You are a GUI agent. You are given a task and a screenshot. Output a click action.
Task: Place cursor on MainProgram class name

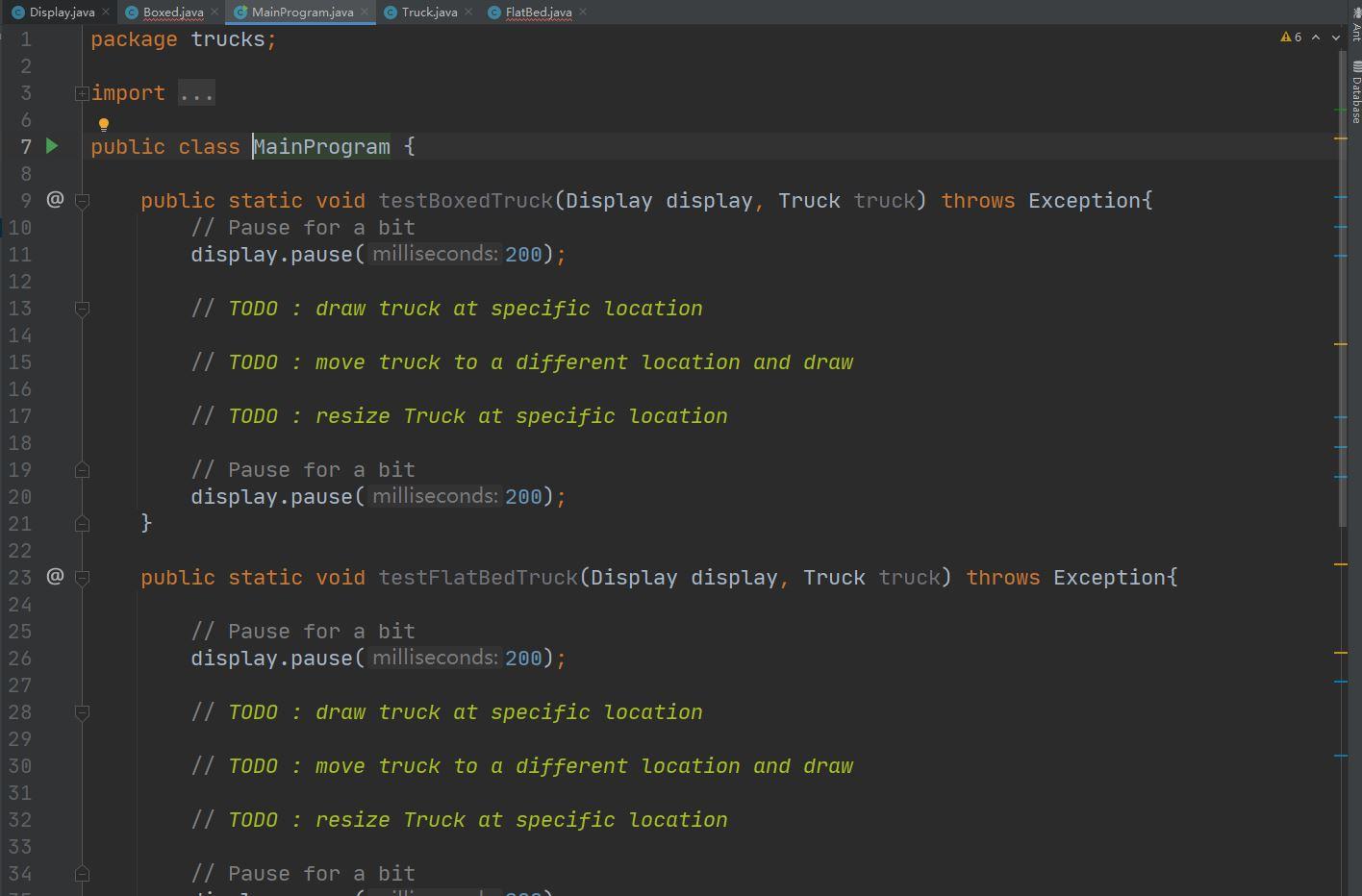[321, 146]
